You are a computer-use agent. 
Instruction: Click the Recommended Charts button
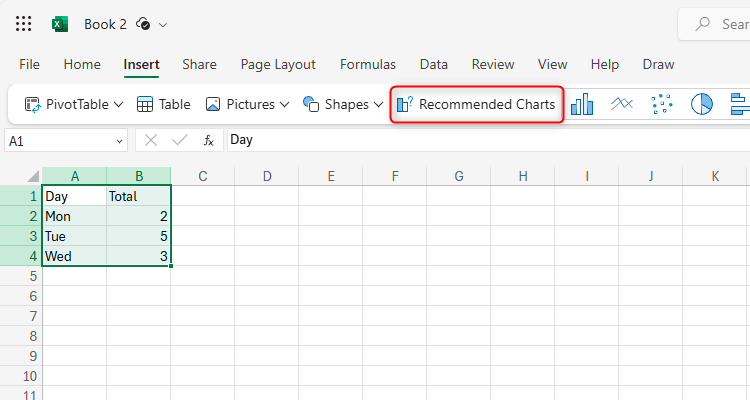click(476, 104)
